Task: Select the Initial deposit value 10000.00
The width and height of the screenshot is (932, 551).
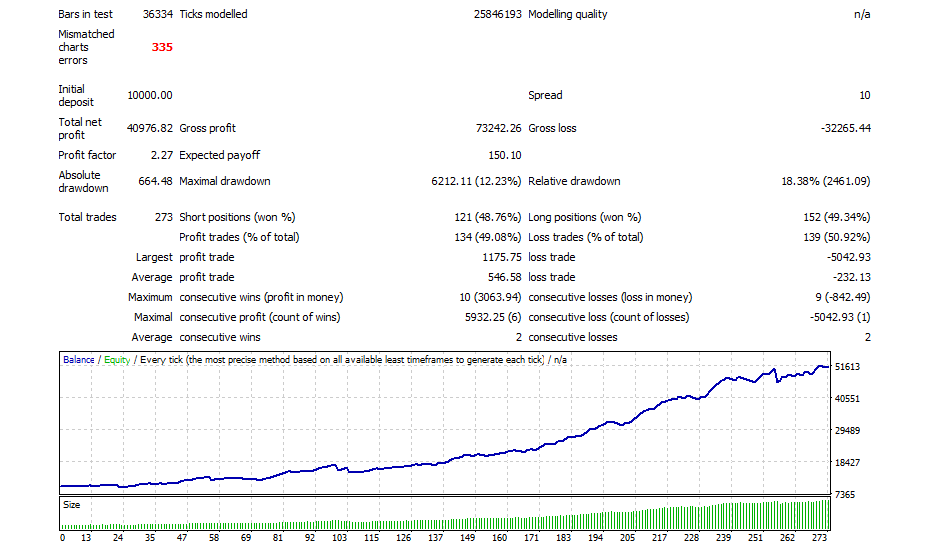Action: (x=150, y=95)
